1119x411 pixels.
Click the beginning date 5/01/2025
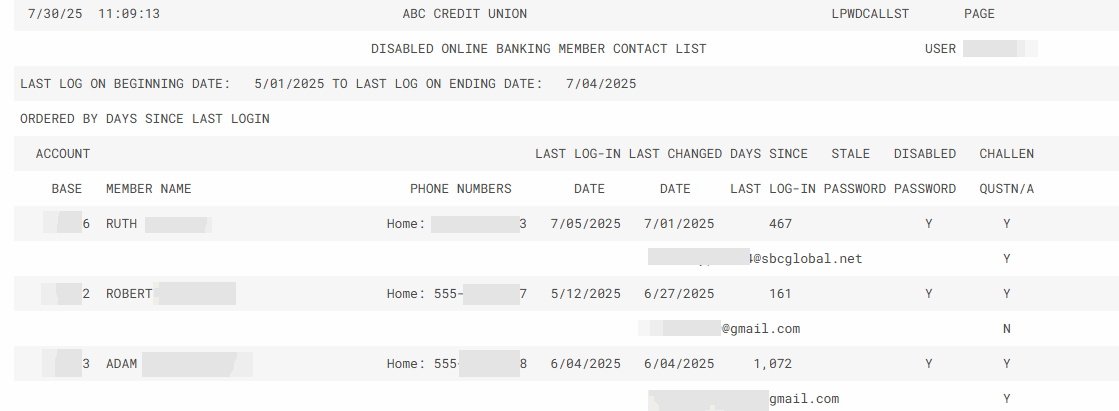tap(290, 84)
